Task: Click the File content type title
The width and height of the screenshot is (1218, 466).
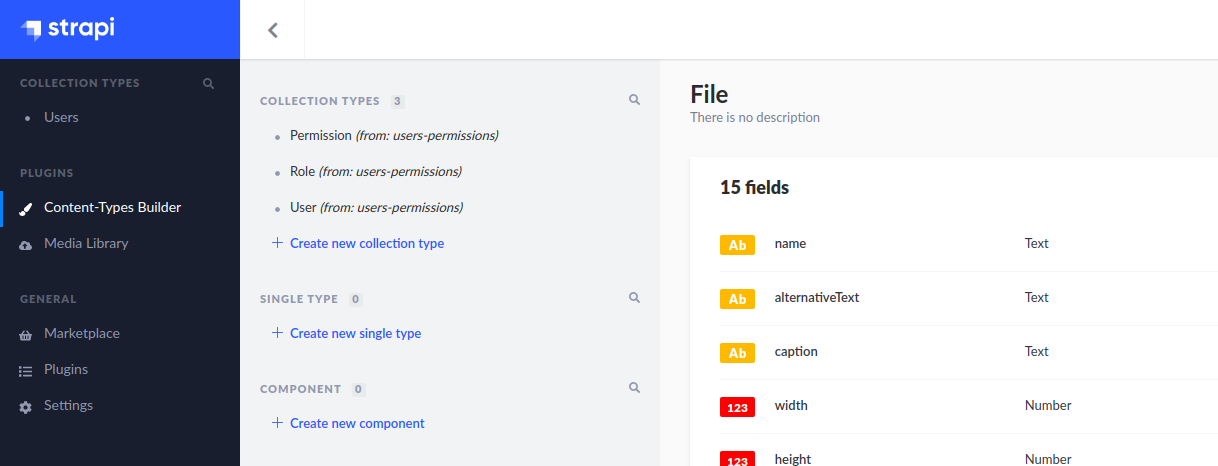Action: click(709, 94)
